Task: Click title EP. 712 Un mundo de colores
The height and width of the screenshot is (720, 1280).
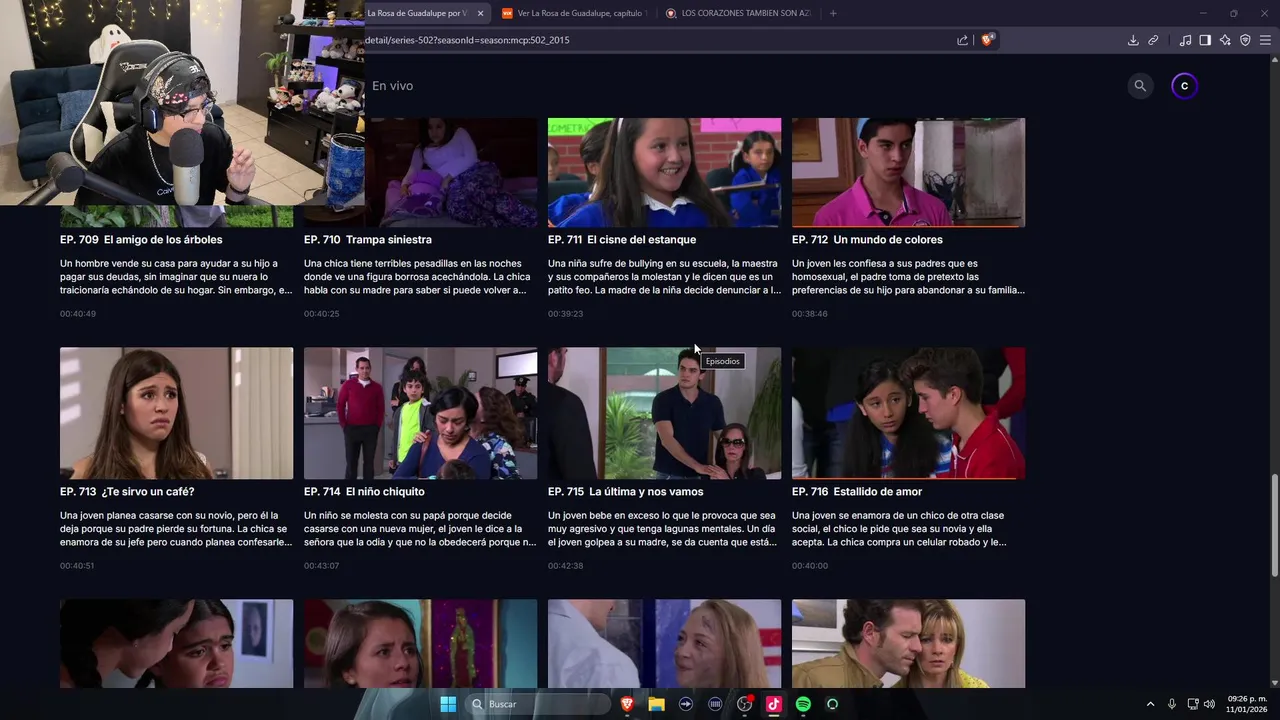Action: click(x=867, y=240)
